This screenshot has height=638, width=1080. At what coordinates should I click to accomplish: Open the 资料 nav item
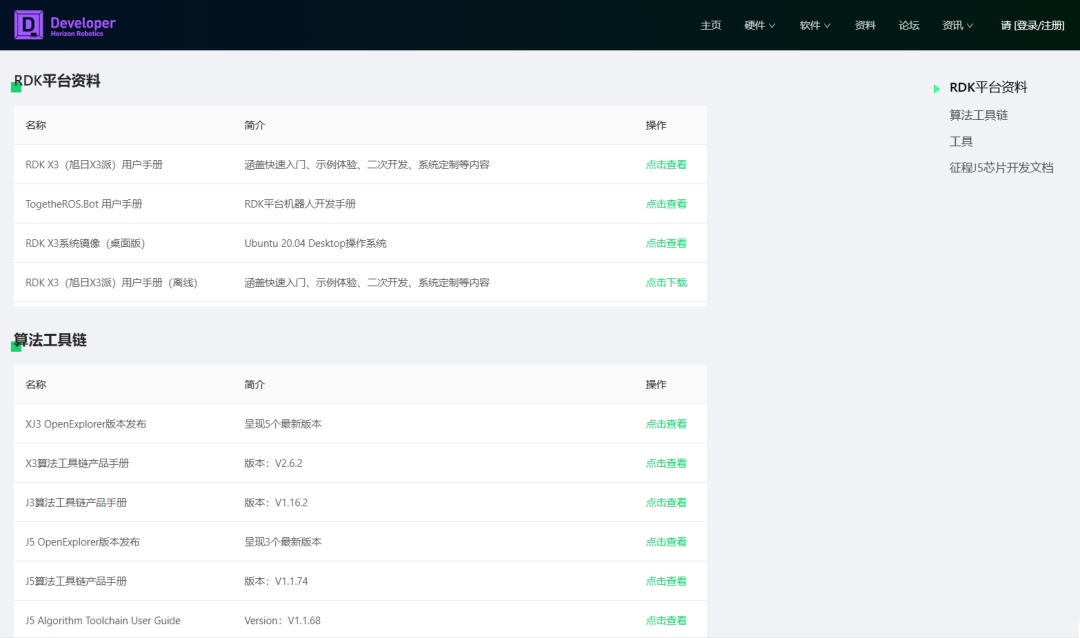pos(865,25)
